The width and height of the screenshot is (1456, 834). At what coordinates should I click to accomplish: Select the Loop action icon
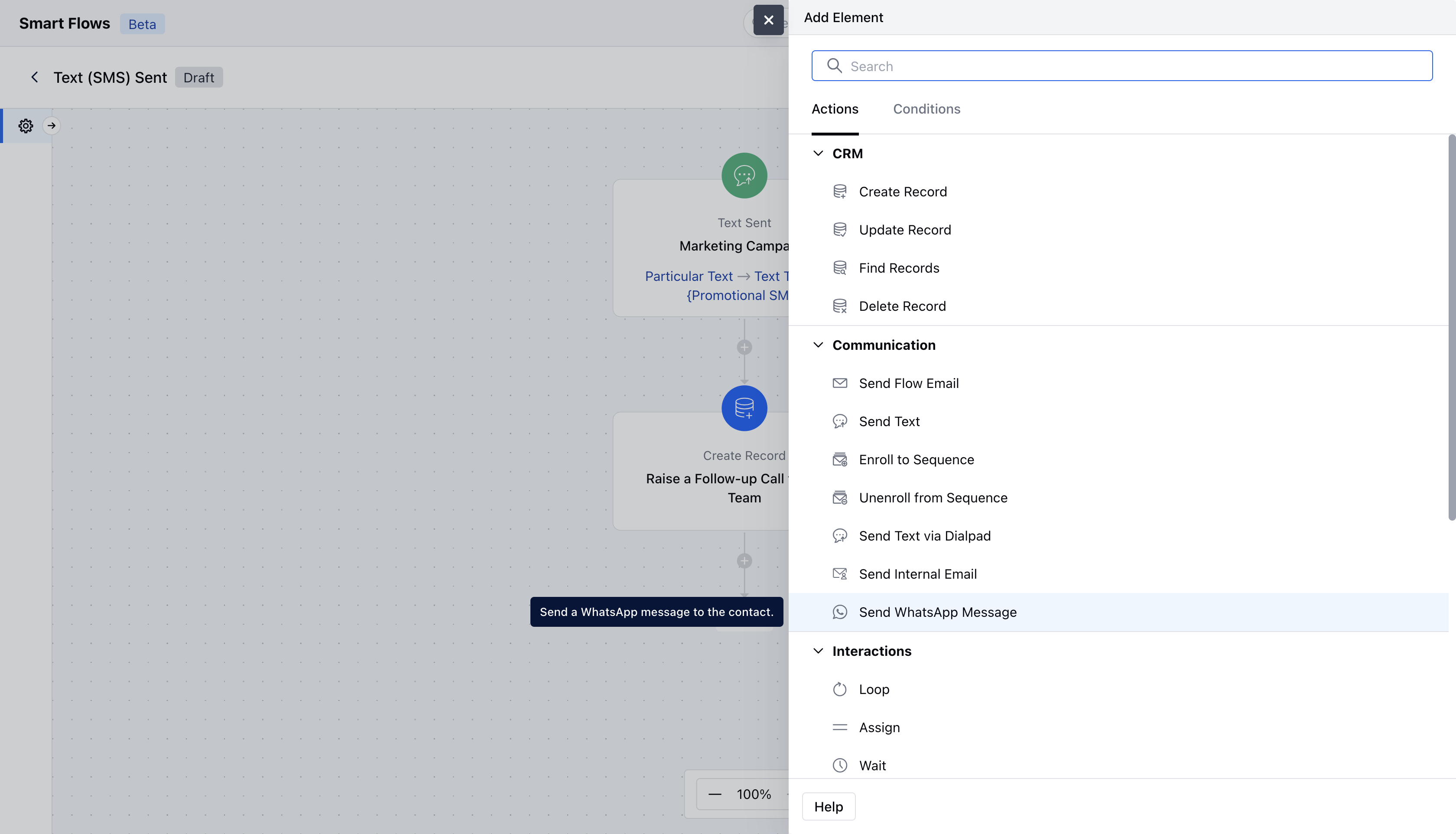click(839, 689)
